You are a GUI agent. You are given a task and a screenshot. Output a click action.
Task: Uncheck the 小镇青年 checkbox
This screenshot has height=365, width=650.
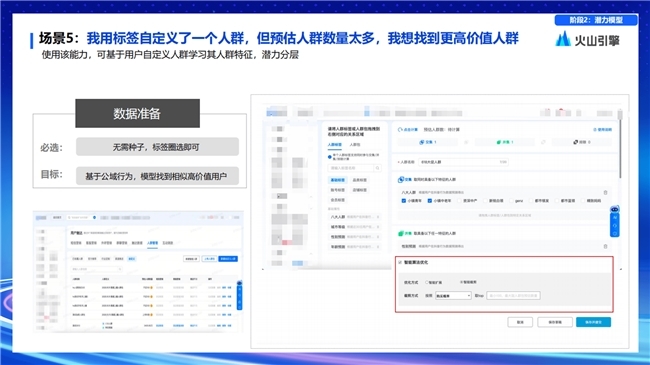point(404,201)
